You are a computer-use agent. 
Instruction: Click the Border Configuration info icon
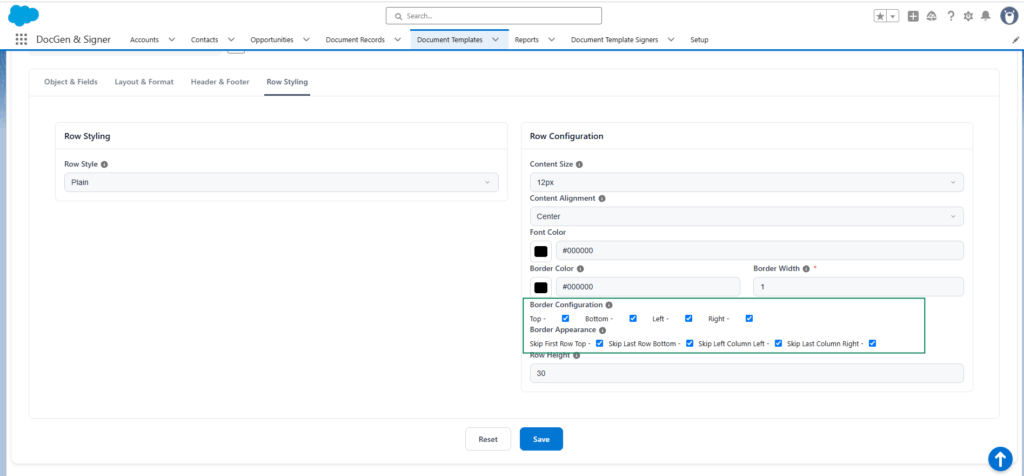(609, 305)
